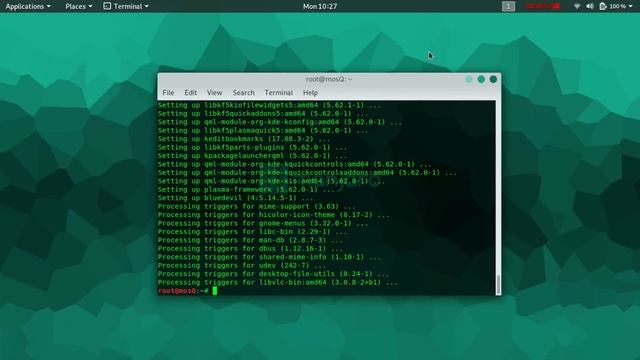This screenshot has width=640, height=360.
Task: Open the Terminal menu in terminal window
Action: (278, 93)
